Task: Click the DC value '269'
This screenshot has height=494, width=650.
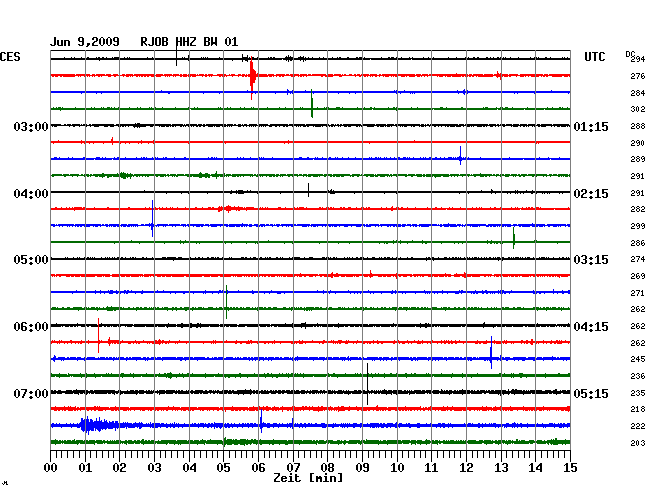Action: [x=638, y=276]
